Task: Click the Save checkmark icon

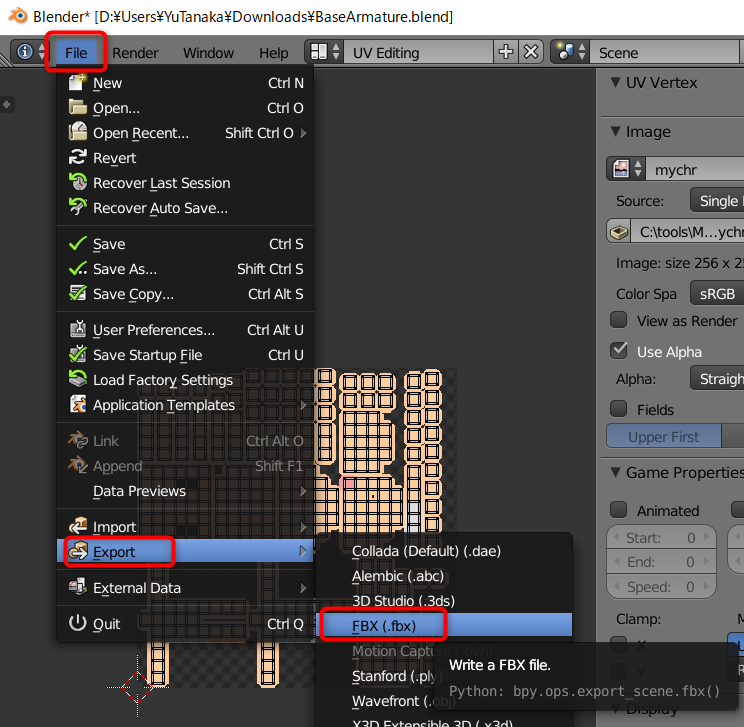Action: click(x=77, y=244)
